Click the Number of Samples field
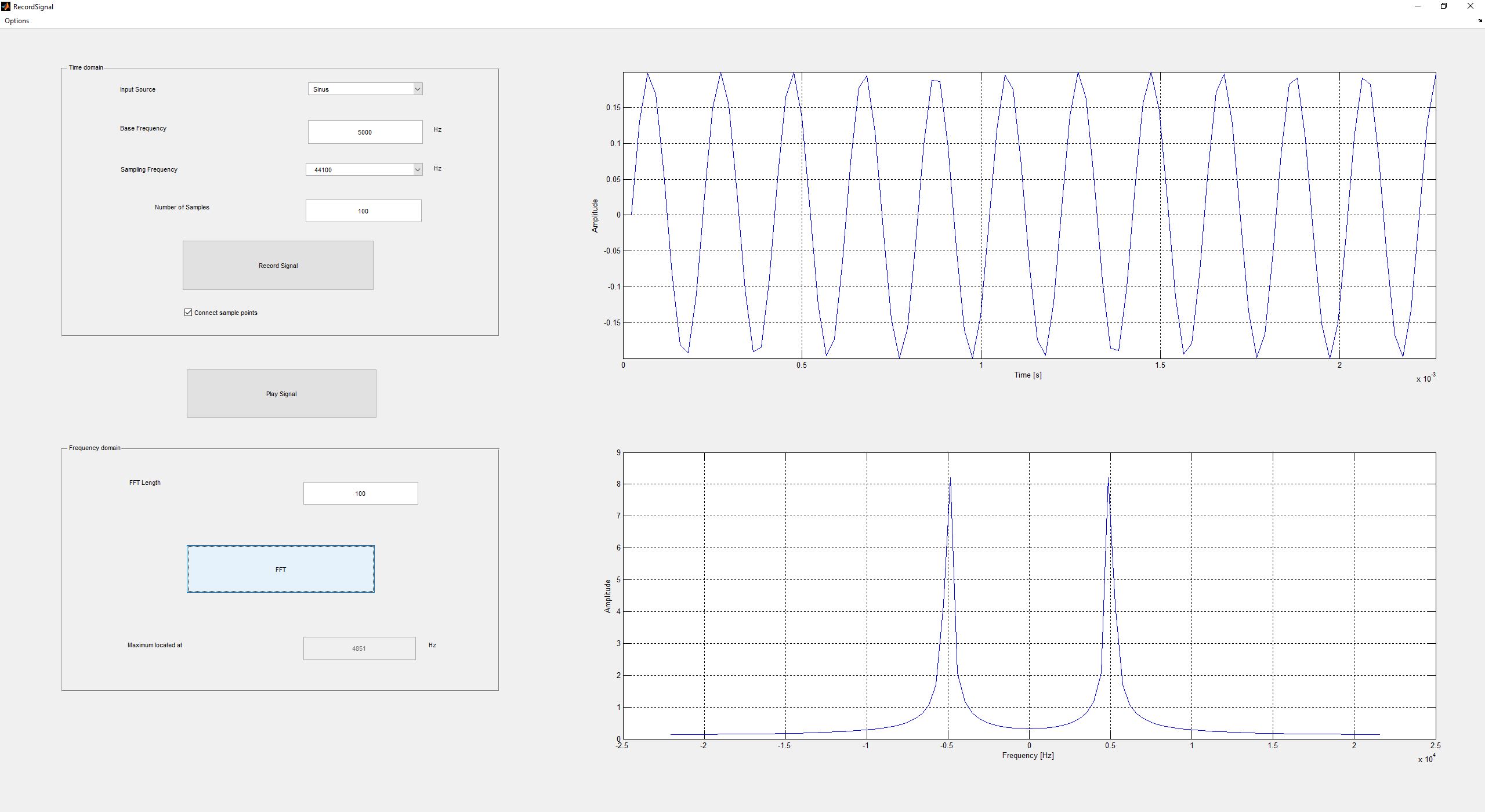Screen dimensions: 1485x812 [363, 211]
